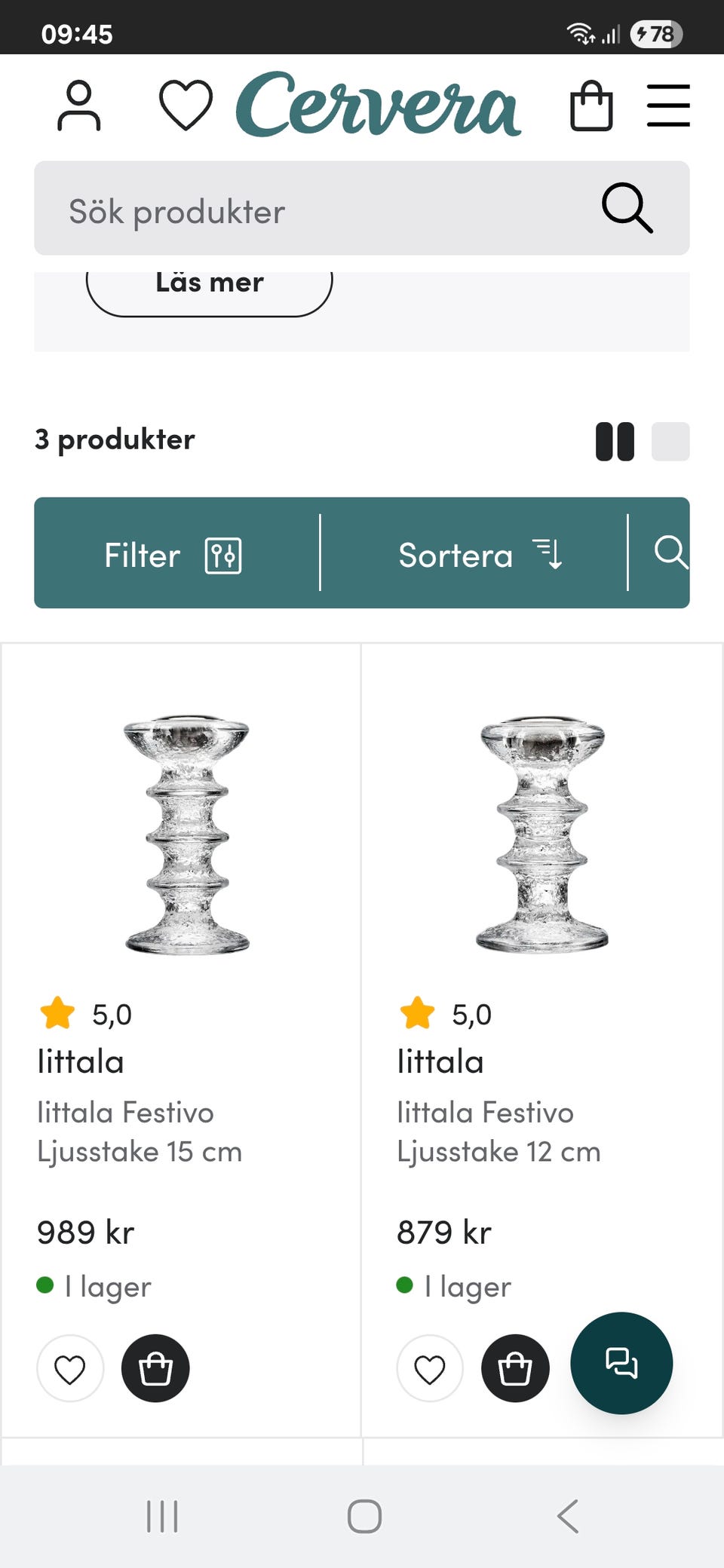
Task: Favorite the Festivo Ljusstake 15 cm
Action: click(70, 1369)
